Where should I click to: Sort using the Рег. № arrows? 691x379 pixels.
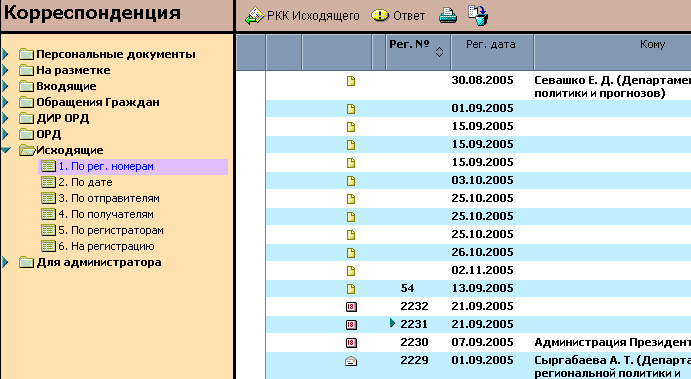tap(439, 52)
